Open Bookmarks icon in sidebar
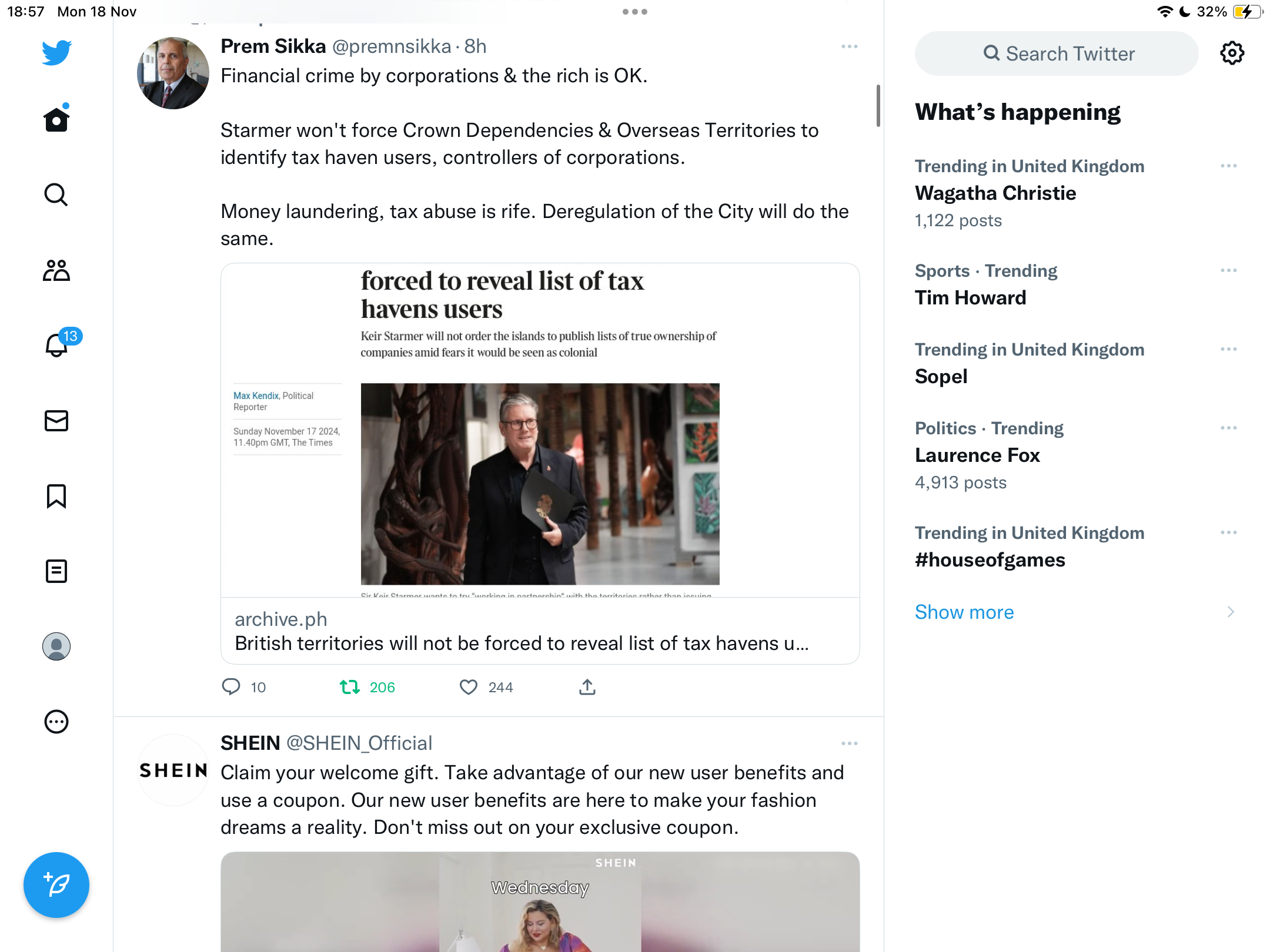The width and height of the screenshot is (1270, 952). pyautogui.click(x=56, y=496)
